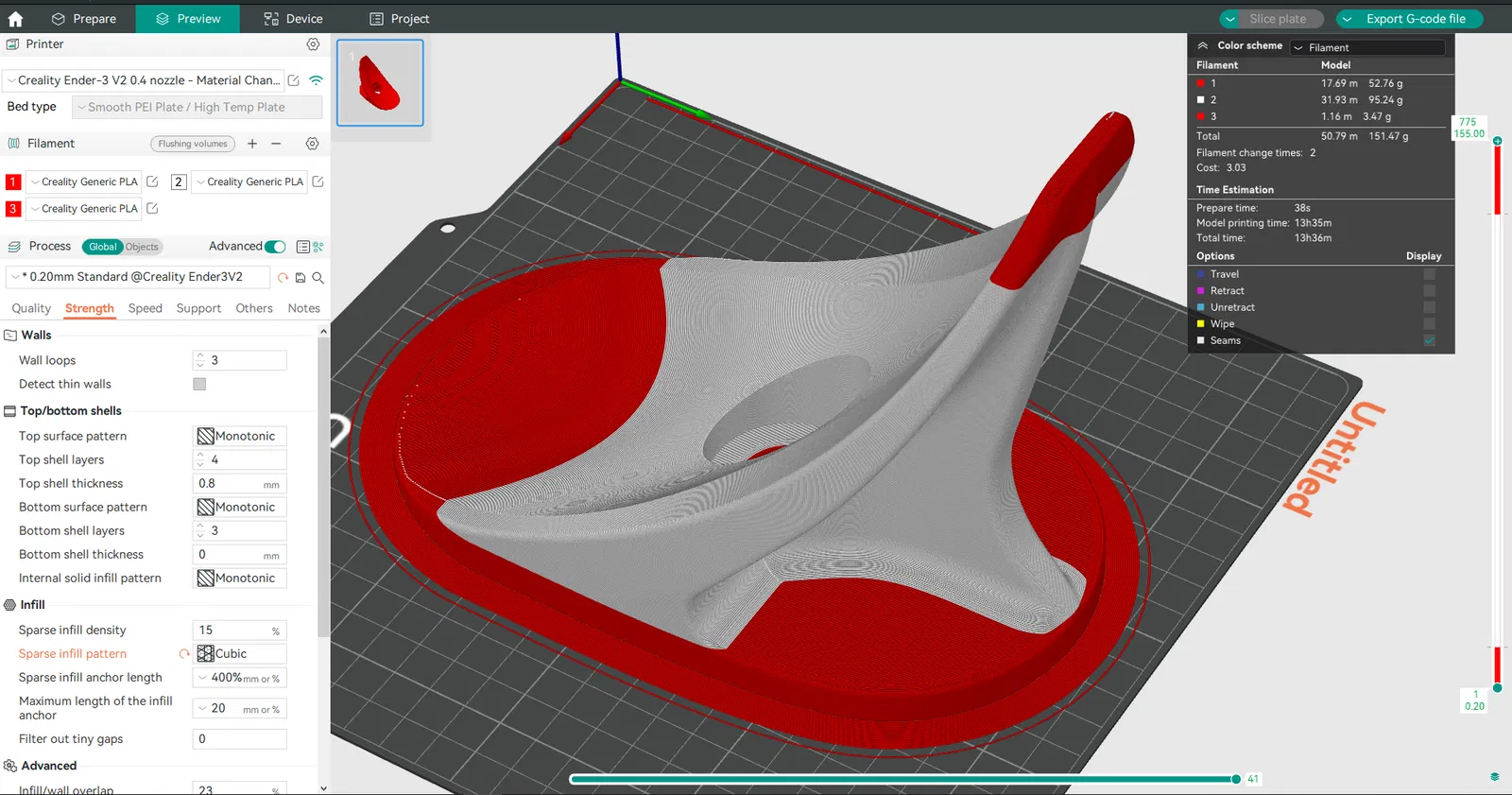Open the Bed type dropdown

[x=198, y=107]
